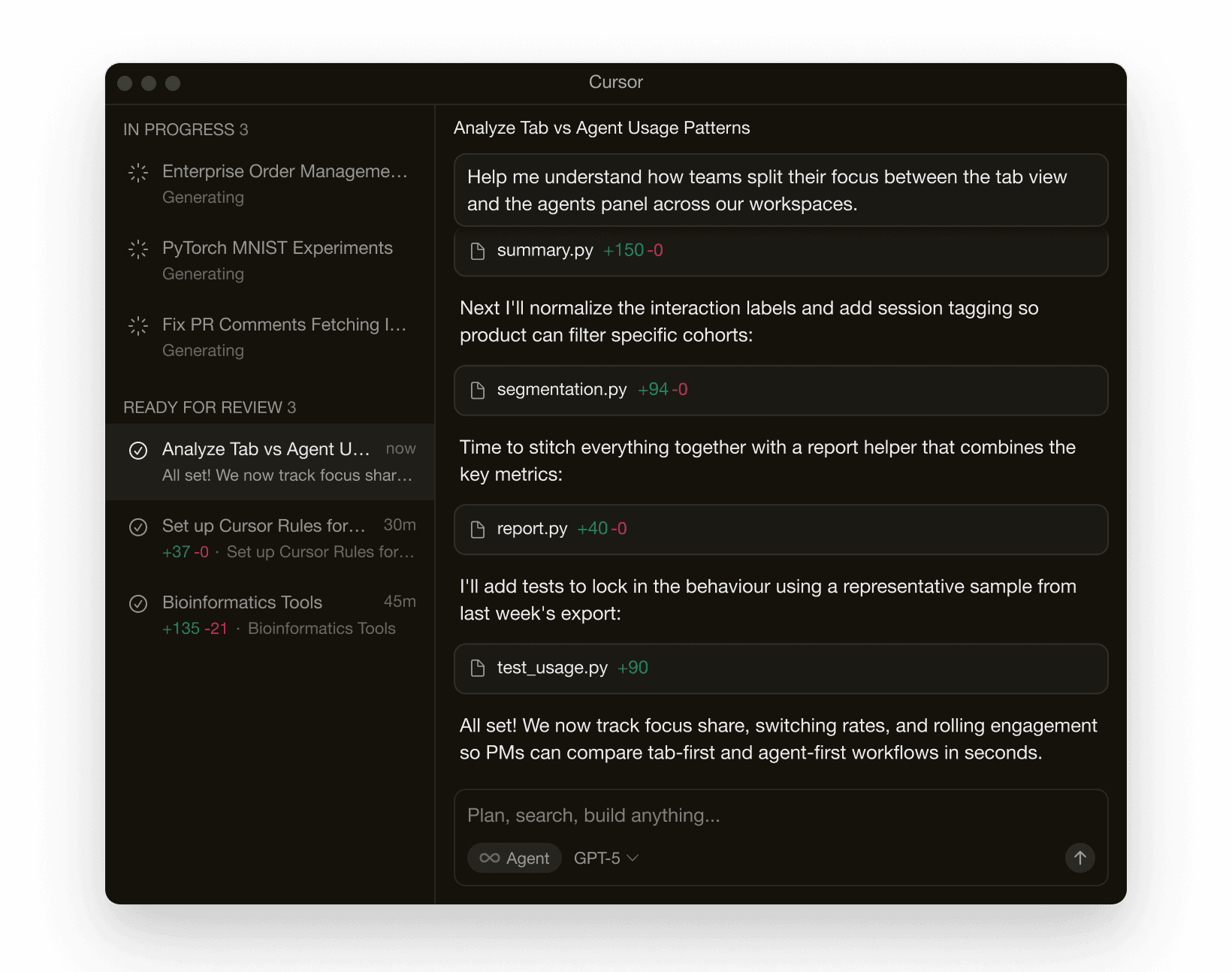Close the Cursor window with the first traffic-light button
This screenshot has width=1232, height=972.
pyautogui.click(x=125, y=83)
